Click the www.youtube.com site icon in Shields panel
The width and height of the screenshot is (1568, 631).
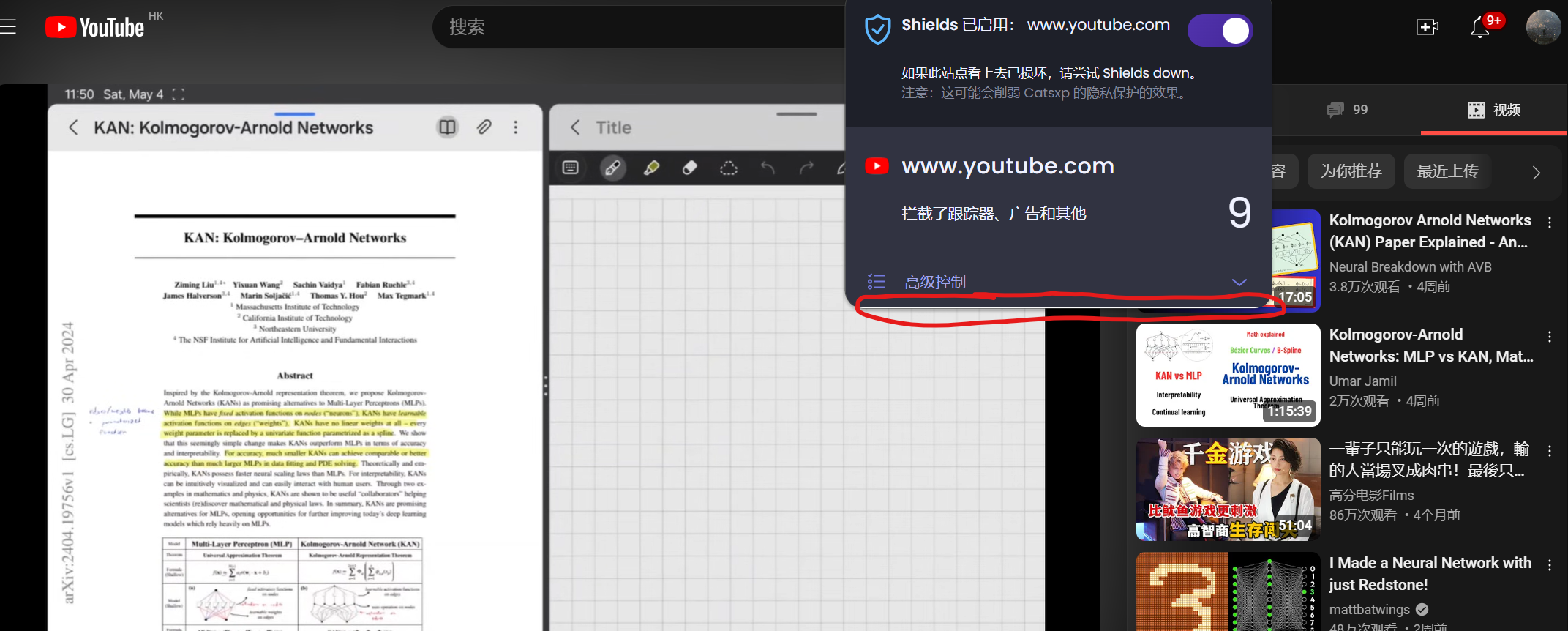click(x=877, y=166)
